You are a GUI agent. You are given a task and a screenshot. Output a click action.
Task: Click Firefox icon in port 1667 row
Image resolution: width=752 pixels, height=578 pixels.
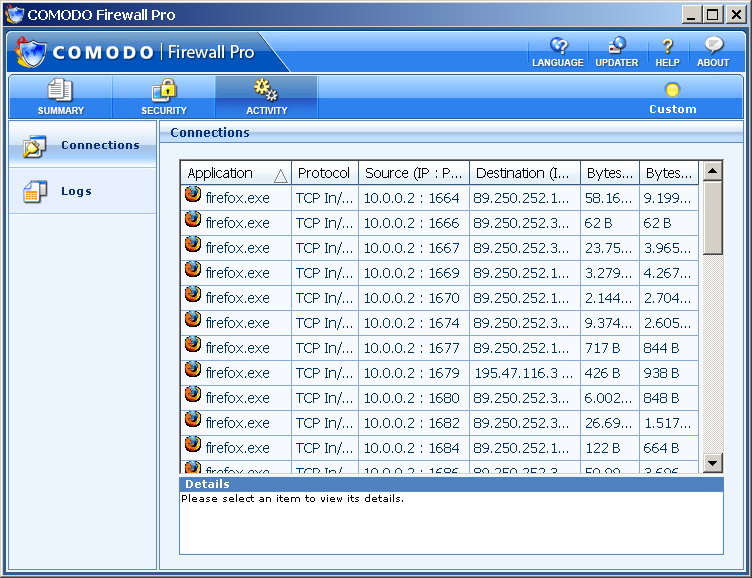click(193, 245)
